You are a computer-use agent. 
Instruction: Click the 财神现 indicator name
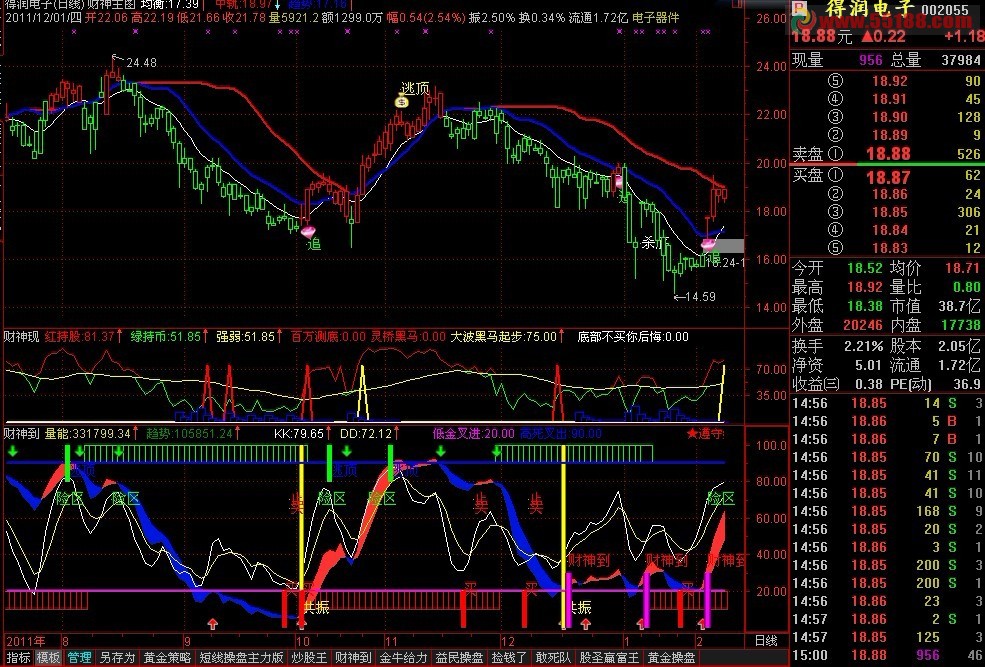click(21, 337)
